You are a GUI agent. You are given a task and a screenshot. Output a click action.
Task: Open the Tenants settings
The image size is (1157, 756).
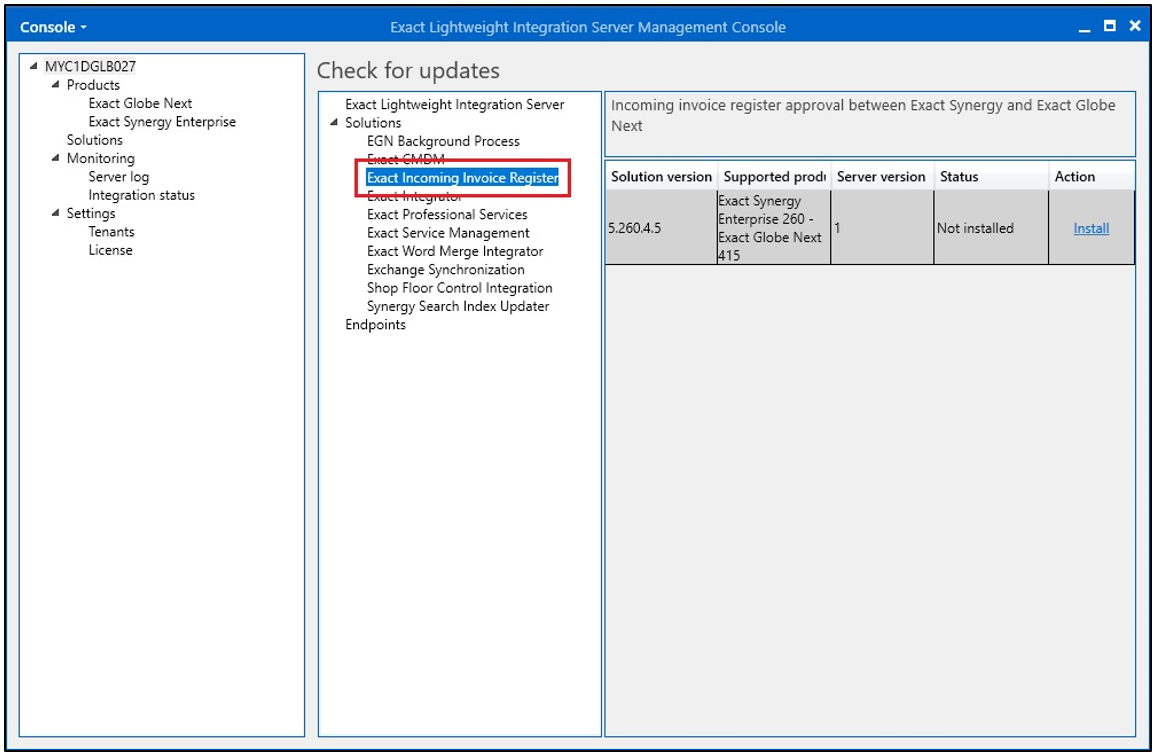[x=111, y=232]
